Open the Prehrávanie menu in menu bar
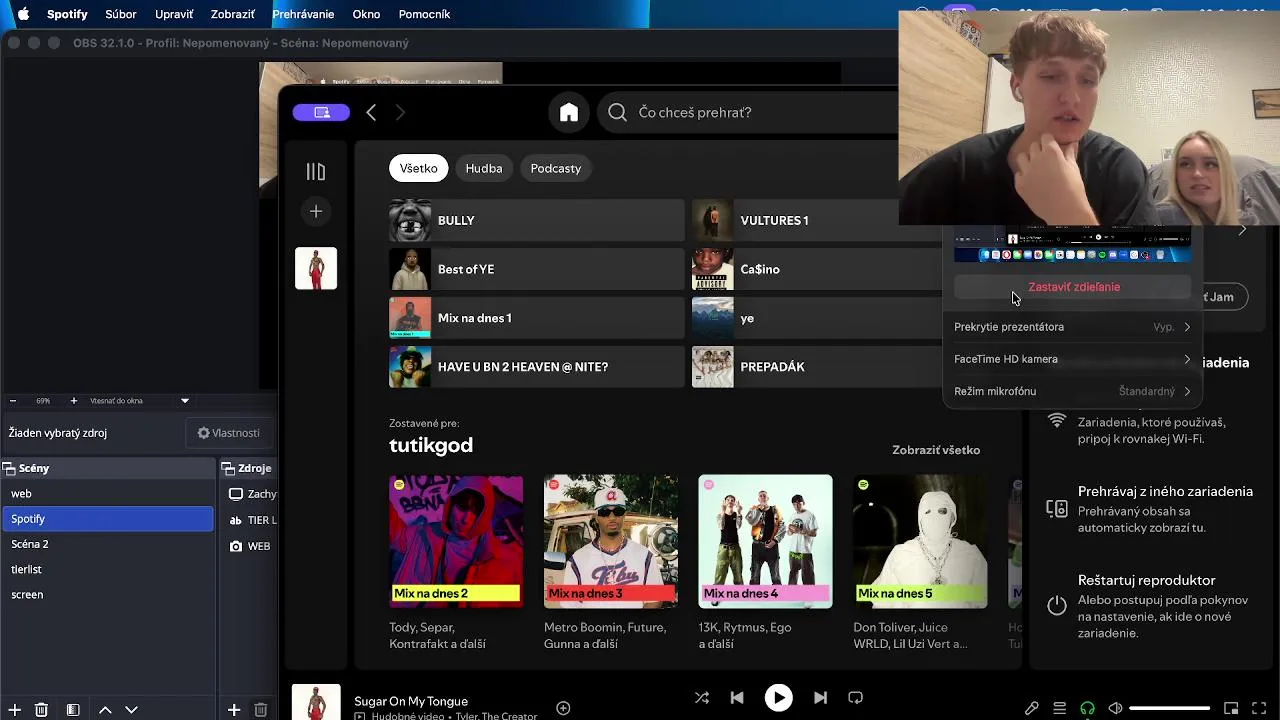Image resolution: width=1280 pixels, height=720 pixels. [x=303, y=14]
